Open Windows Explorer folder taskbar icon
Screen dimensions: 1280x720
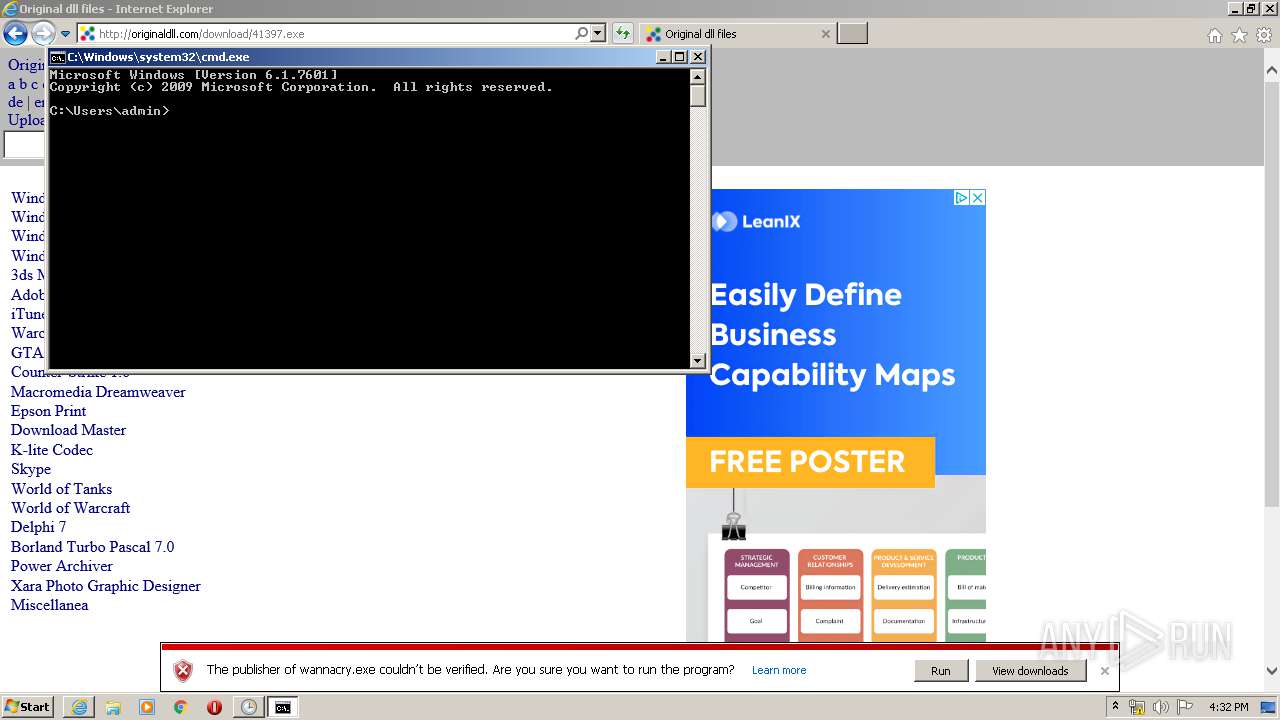point(113,707)
